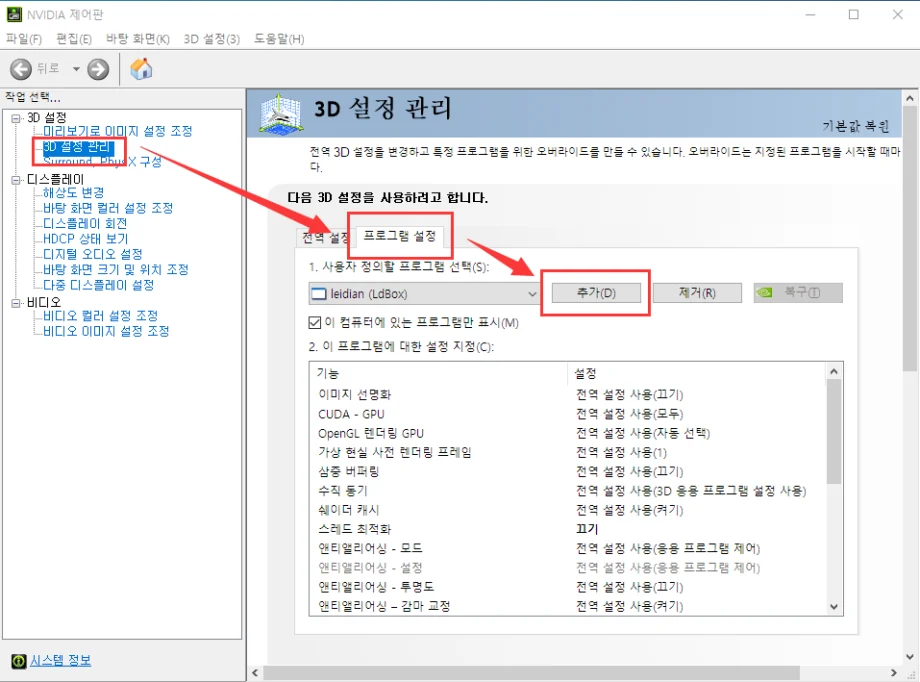Click horizontal scrollbar right arrow

point(894,673)
